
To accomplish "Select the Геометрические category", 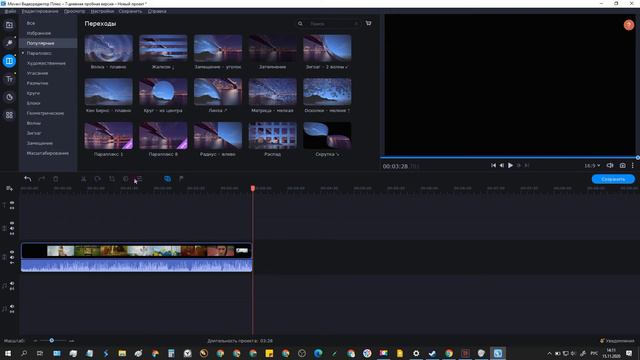I will [45, 113].
